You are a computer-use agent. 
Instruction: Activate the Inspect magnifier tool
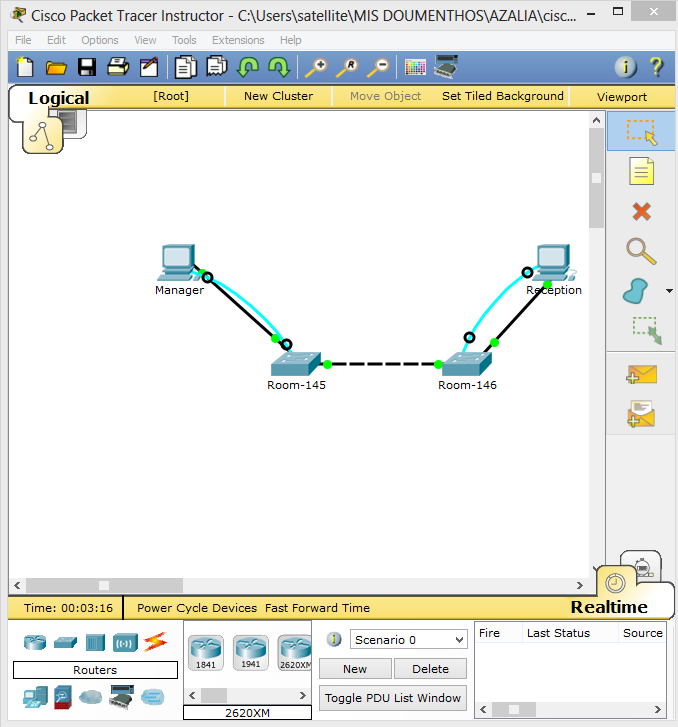[641, 251]
